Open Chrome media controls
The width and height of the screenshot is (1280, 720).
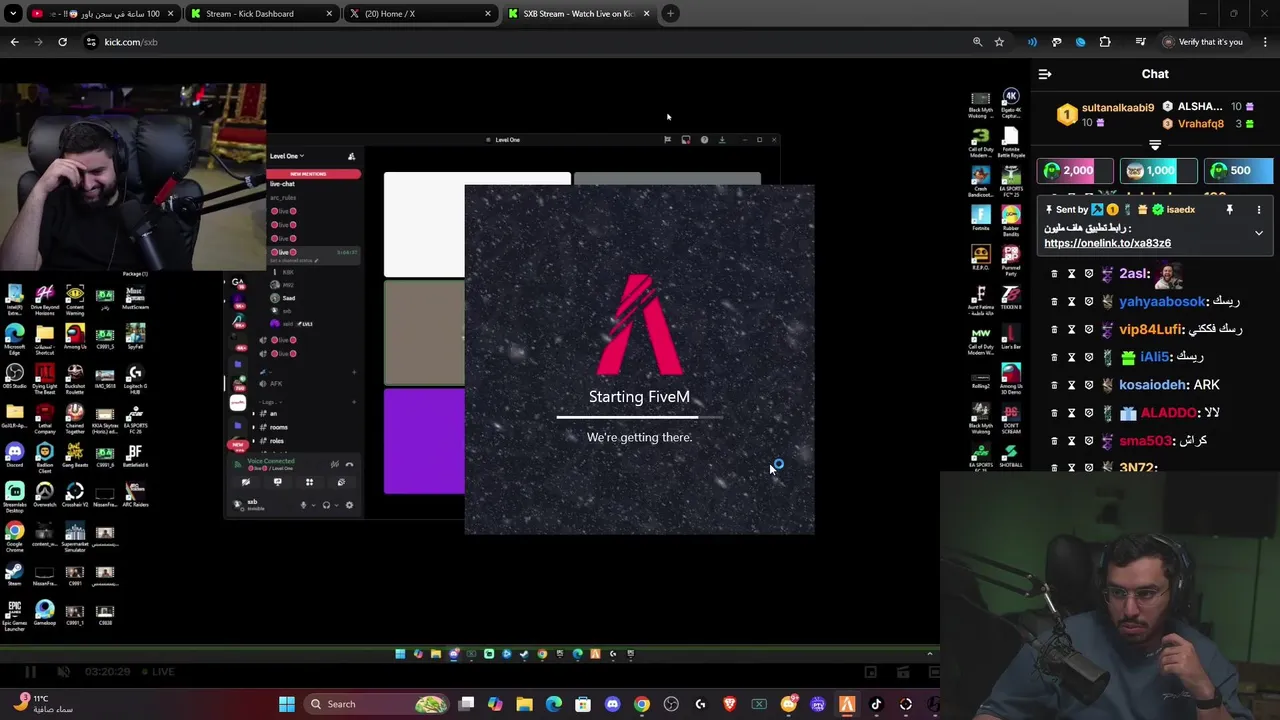[1140, 42]
